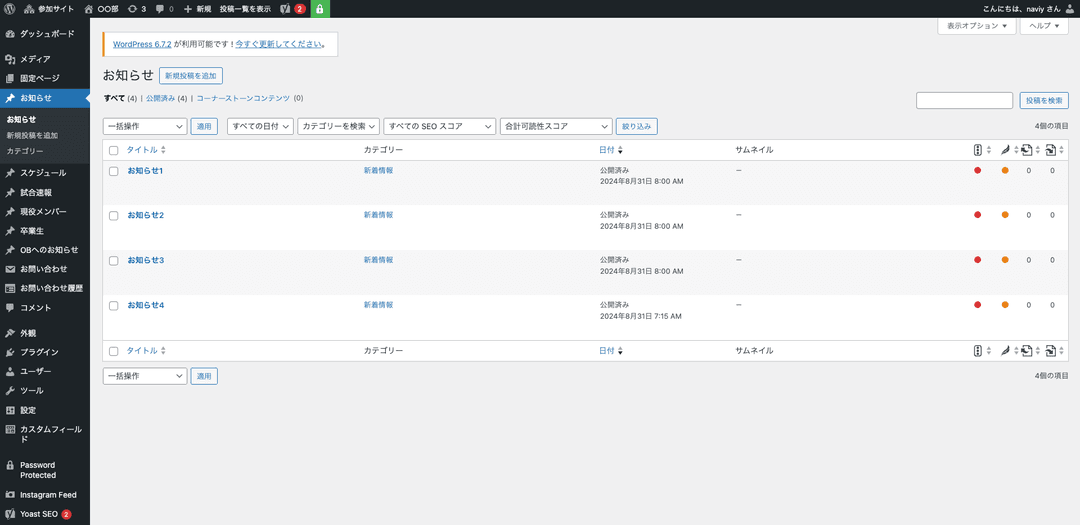Screen dimensions: 1080x525
Task: Open コメント in the sidebar
Action: pyautogui.click(x=45, y=307)
